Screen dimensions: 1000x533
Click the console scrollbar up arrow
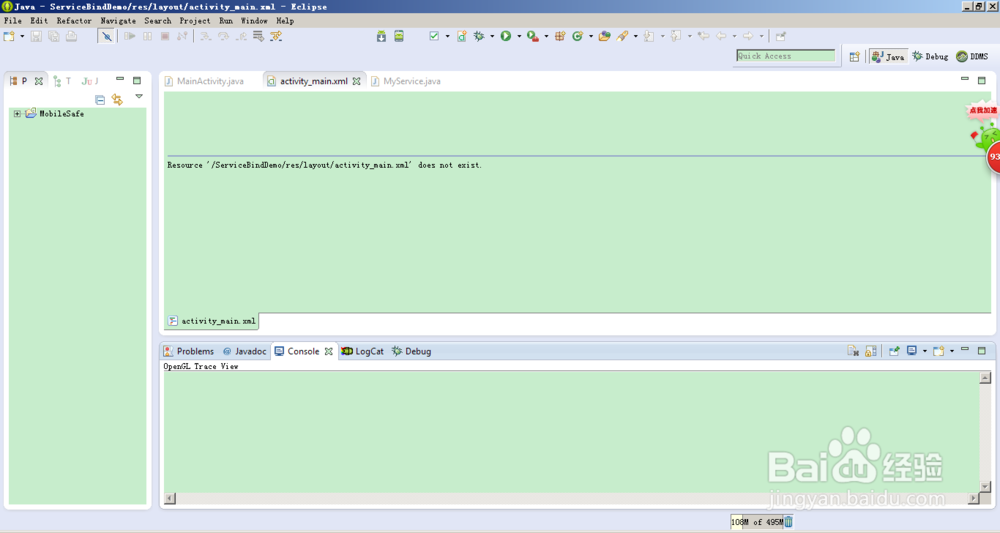pyautogui.click(x=985, y=377)
